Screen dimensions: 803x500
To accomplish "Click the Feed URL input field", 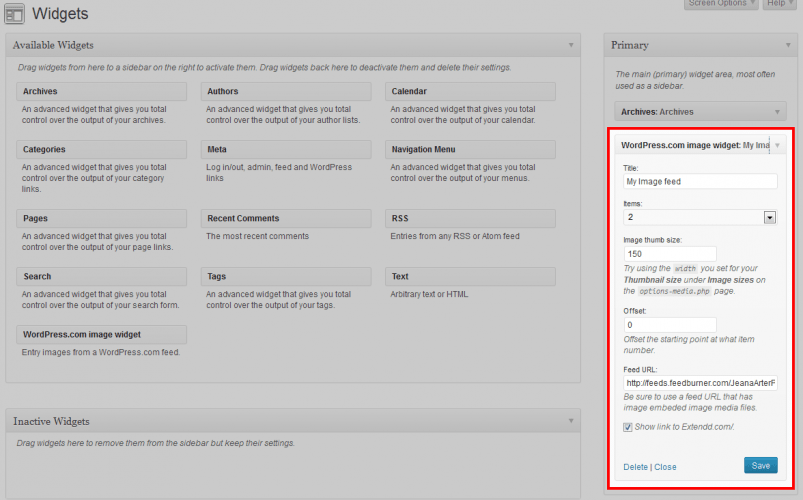I will click(x=700, y=383).
